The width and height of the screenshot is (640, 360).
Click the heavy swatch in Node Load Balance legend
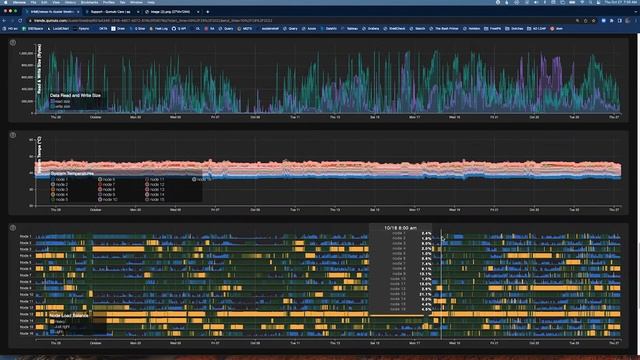pos(52,321)
